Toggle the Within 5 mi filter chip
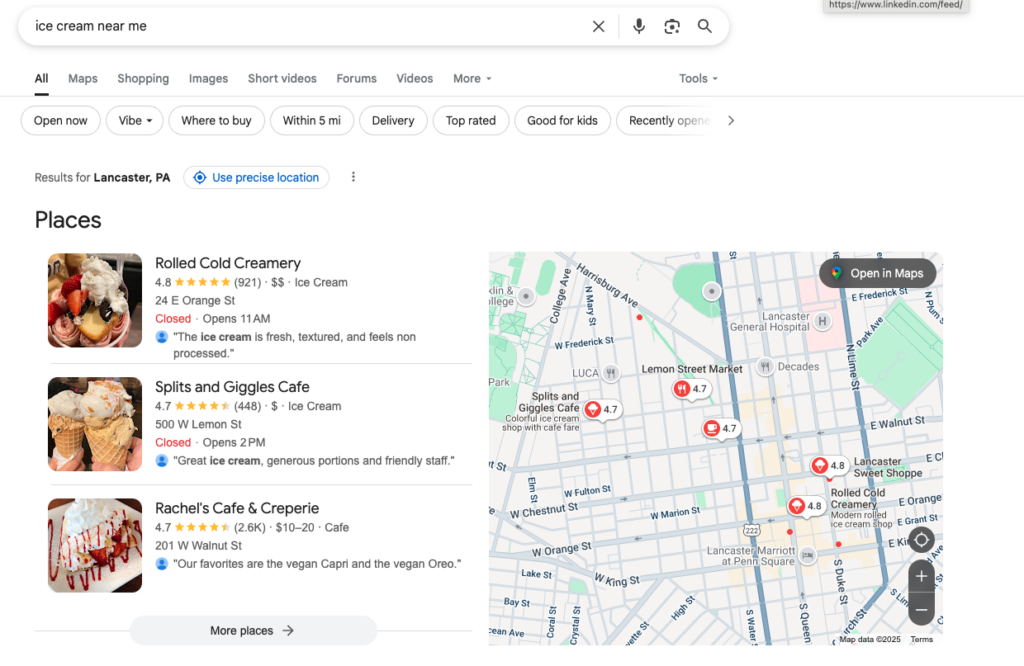Viewport: 1024px width, 666px height. 312,121
